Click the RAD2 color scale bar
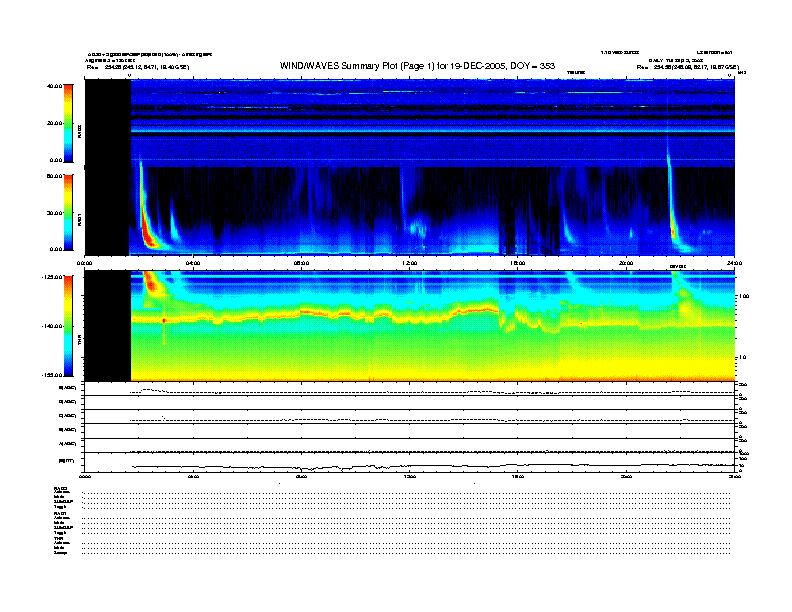This screenshot has height=612, width=792. [x=68, y=123]
